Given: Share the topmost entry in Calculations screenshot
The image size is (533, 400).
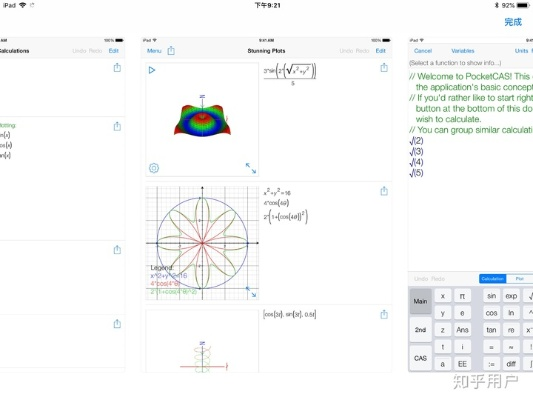Looking at the screenshot, I should pyautogui.click(x=117, y=67).
